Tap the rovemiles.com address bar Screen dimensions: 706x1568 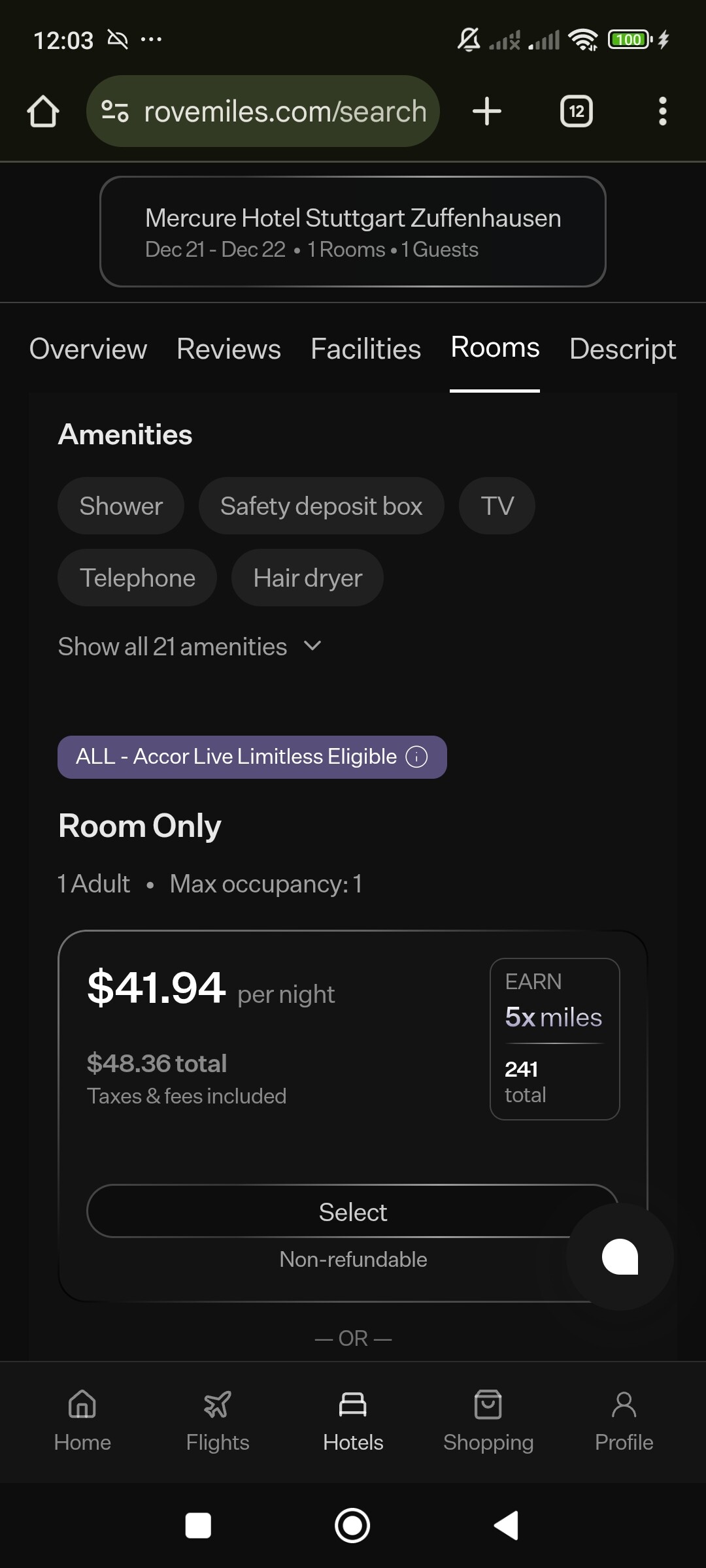pos(285,111)
